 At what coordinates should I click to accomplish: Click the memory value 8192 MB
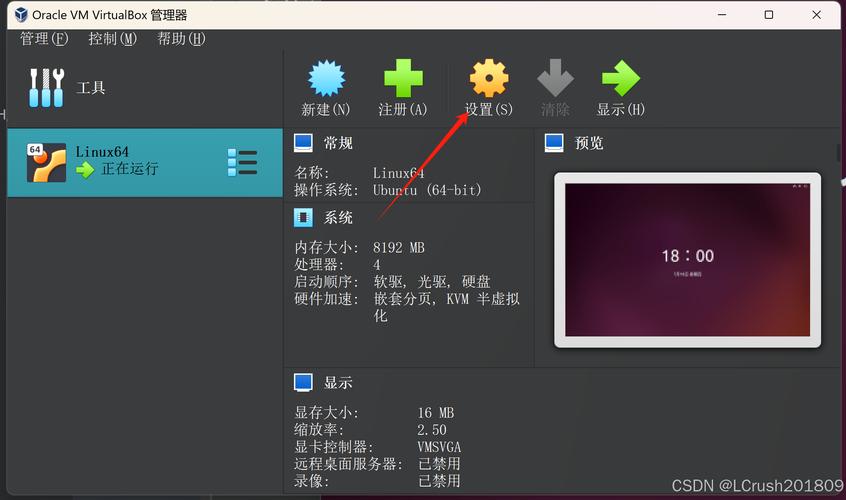pyautogui.click(x=399, y=248)
